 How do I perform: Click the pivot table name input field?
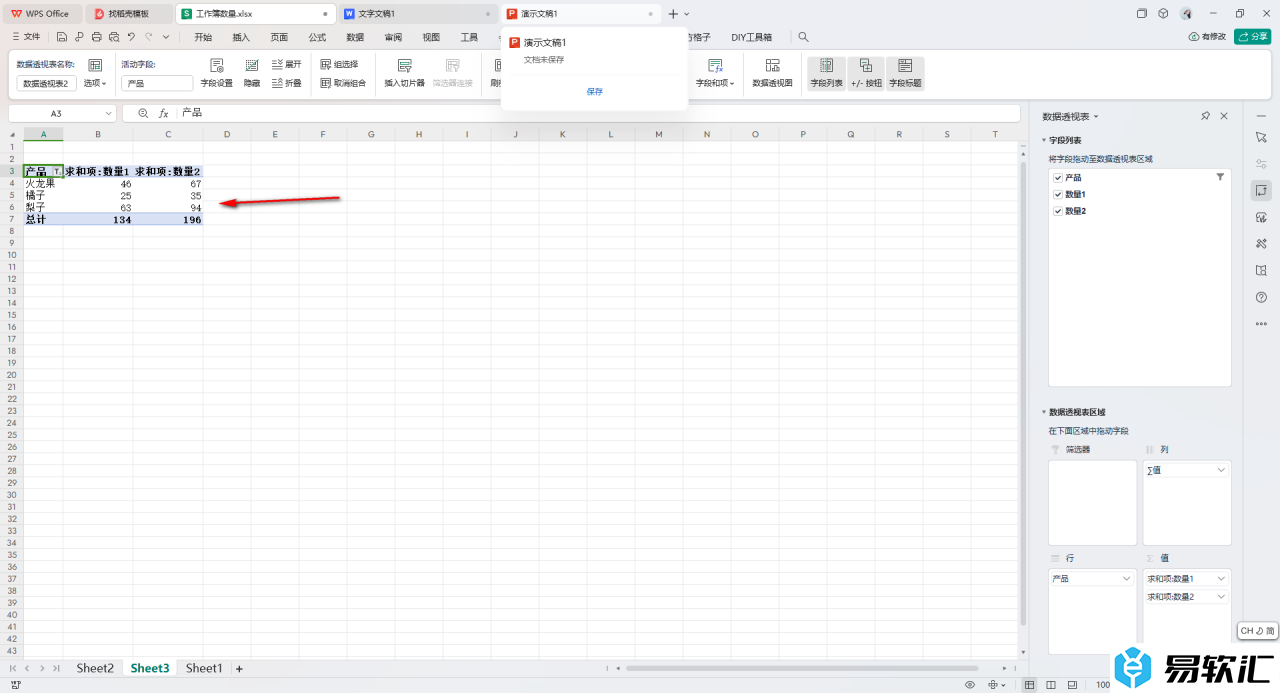click(x=46, y=83)
